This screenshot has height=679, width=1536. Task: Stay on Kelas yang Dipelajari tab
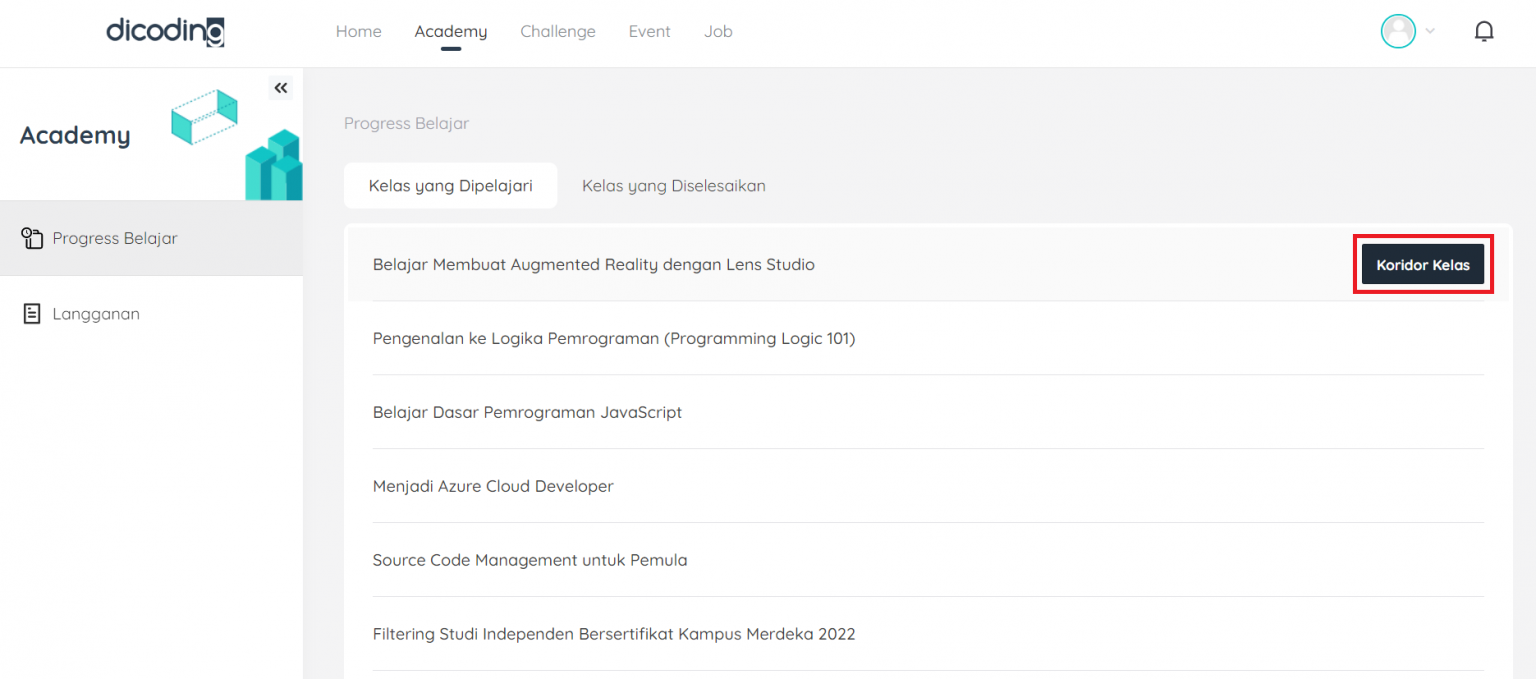tap(450, 185)
